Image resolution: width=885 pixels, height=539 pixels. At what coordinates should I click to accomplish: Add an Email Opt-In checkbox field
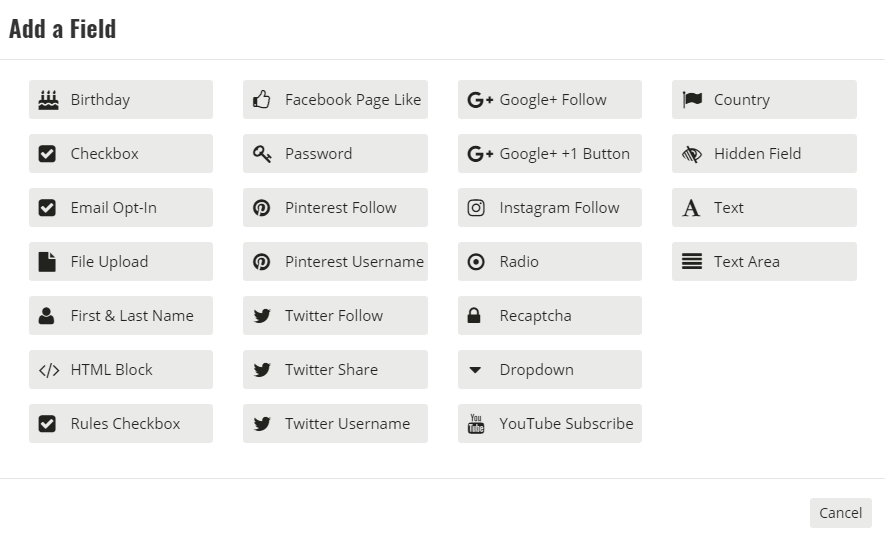[121, 208]
